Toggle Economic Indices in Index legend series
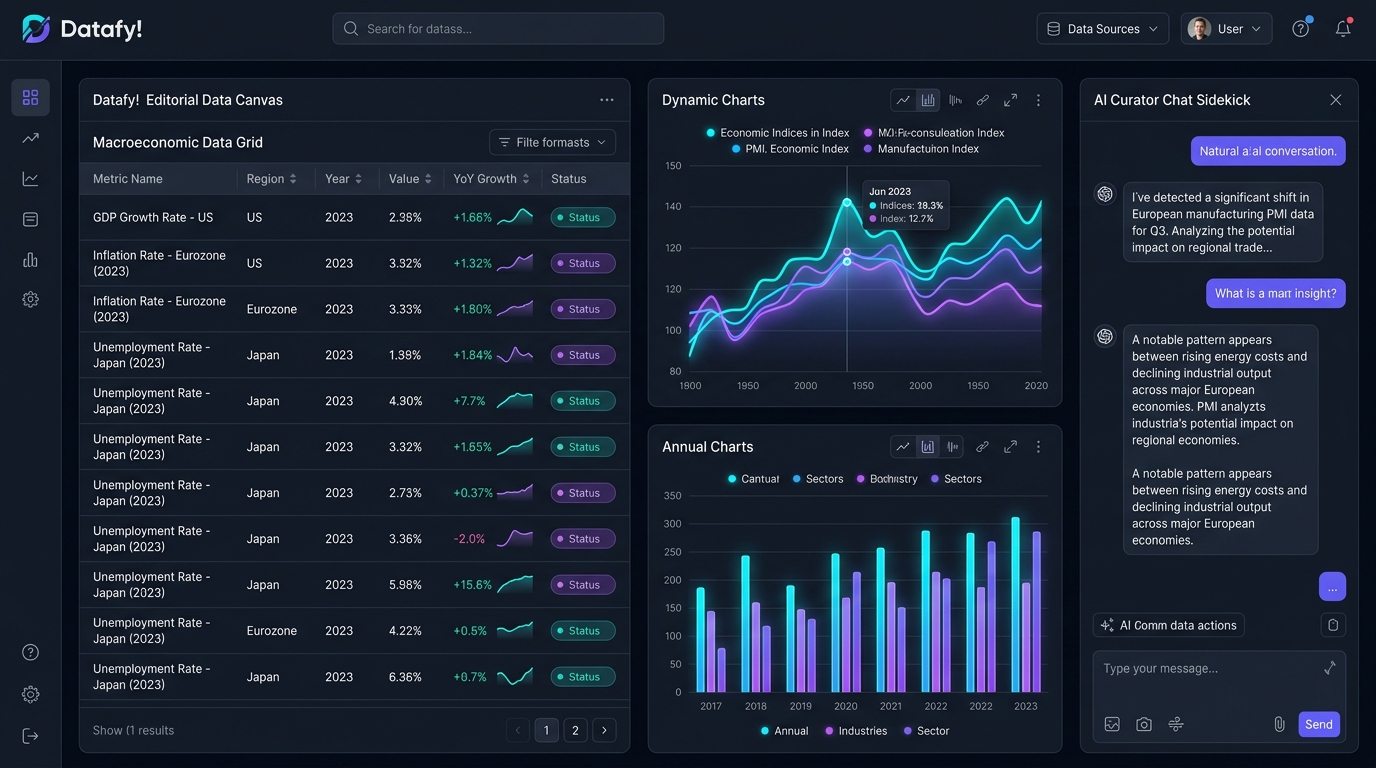 pos(777,132)
